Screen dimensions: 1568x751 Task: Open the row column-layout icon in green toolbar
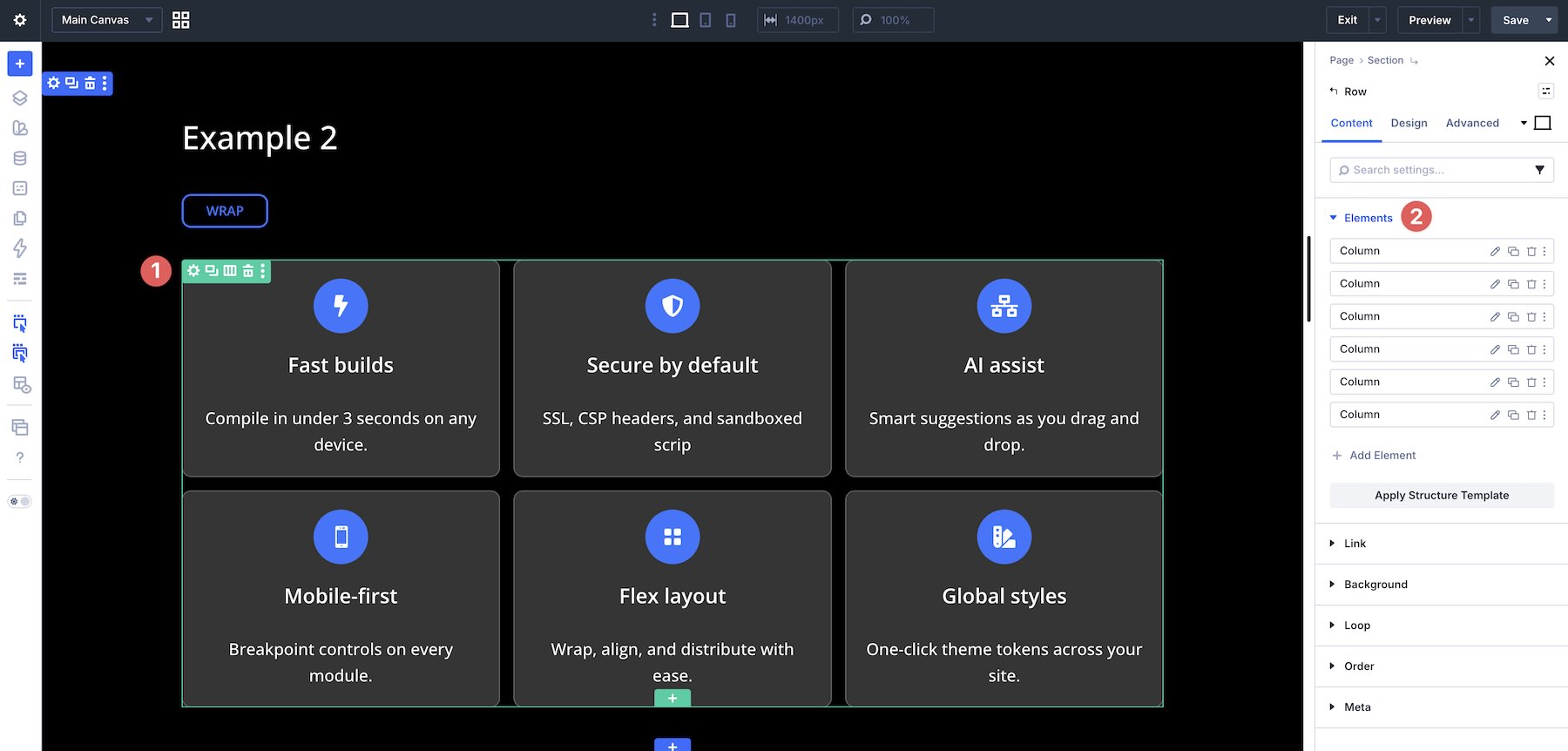click(x=230, y=271)
